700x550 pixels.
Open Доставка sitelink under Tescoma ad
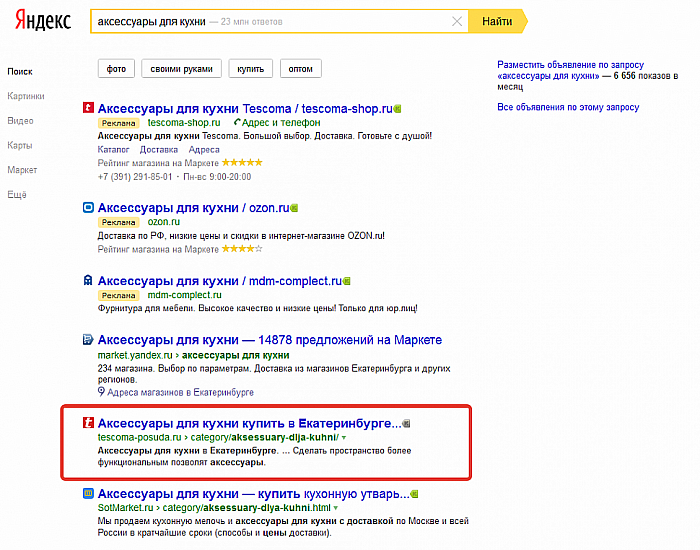click(x=158, y=150)
